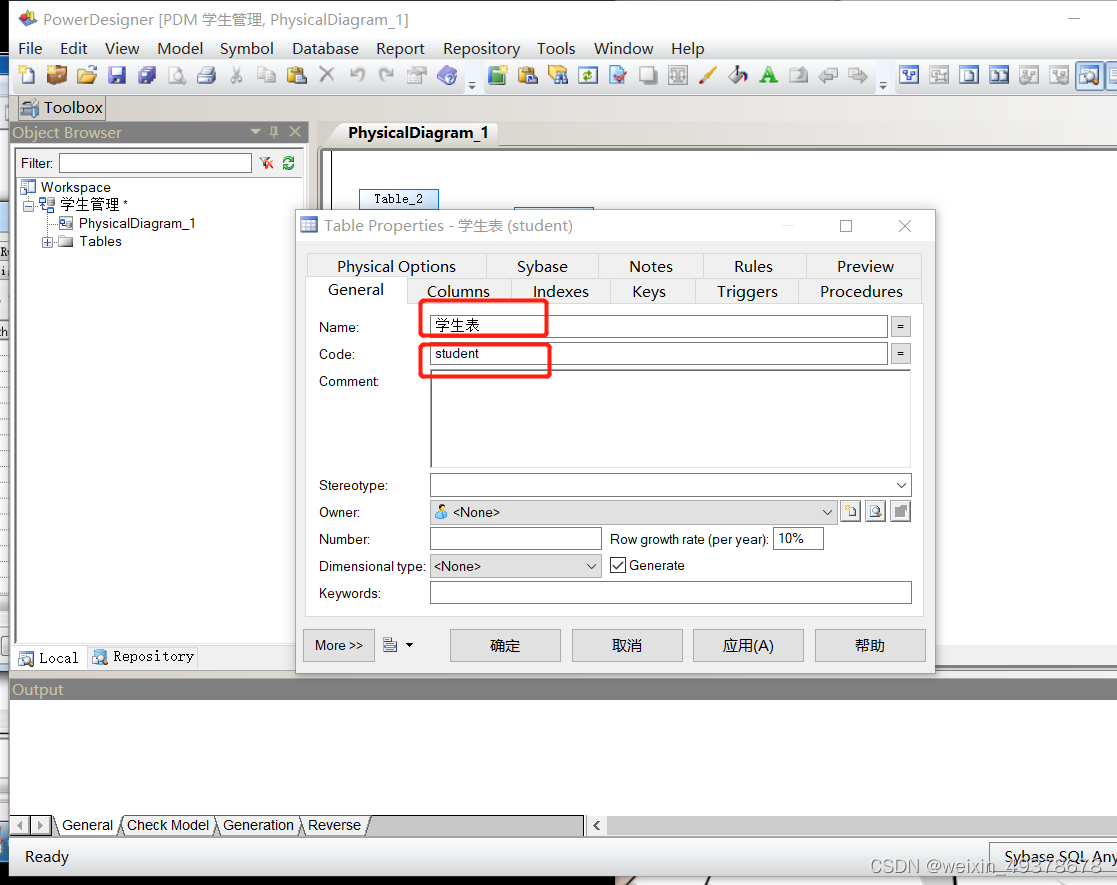Click the Paste clipboard icon
The image size is (1117, 885).
tap(296, 75)
